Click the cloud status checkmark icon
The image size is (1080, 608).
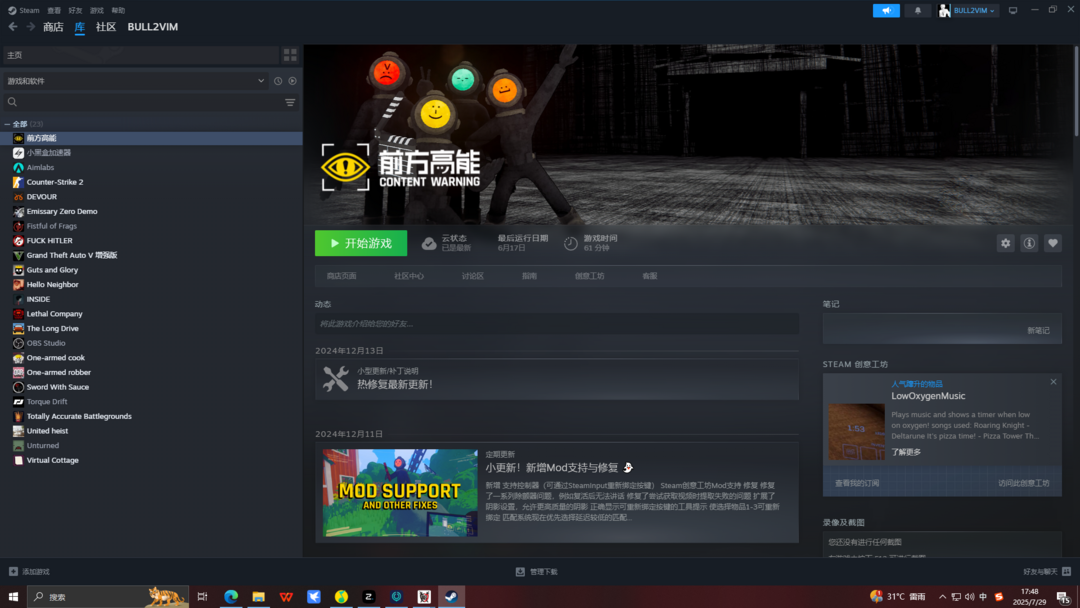point(428,243)
